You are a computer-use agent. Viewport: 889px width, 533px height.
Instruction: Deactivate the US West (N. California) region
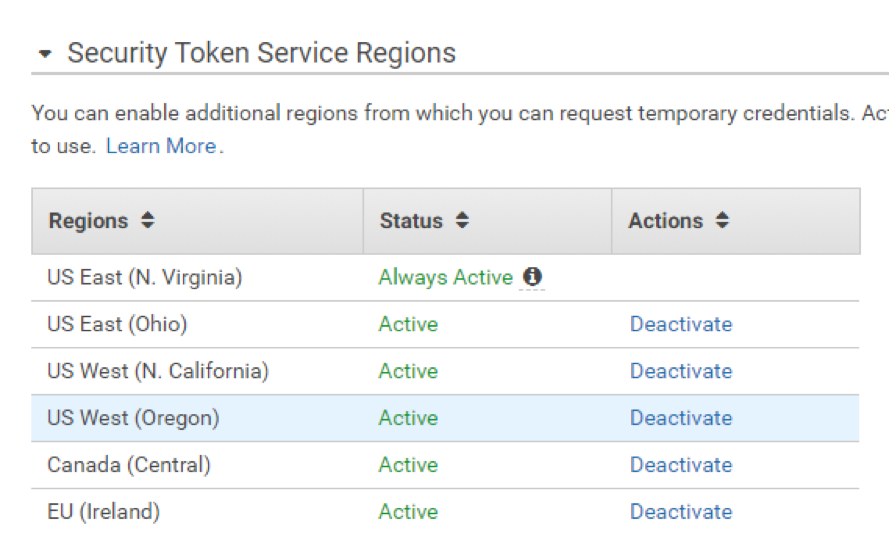[681, 371]
